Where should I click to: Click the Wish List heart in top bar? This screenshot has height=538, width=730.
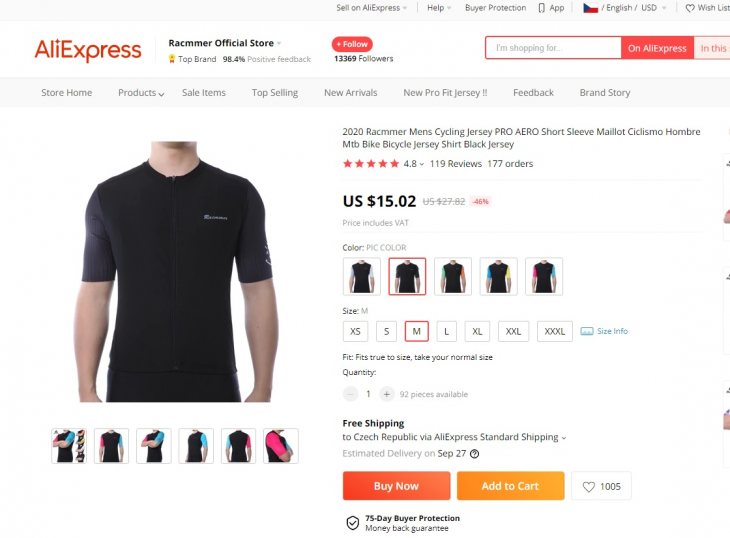690,8
